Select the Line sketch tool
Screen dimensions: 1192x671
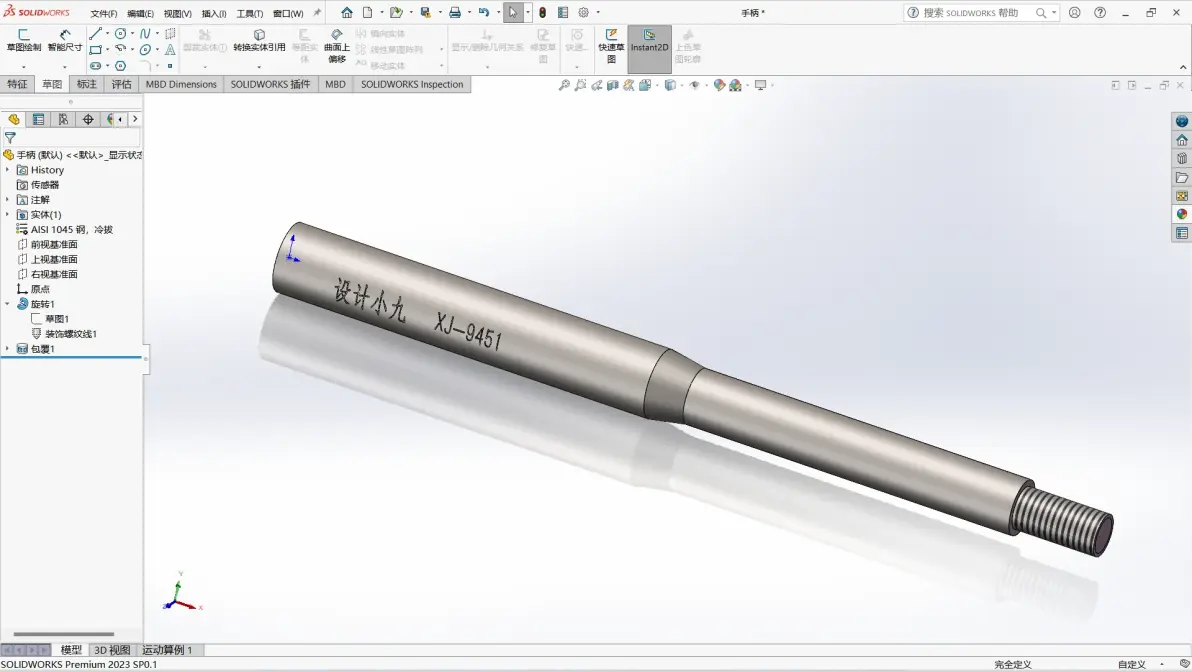coord(95,33)
